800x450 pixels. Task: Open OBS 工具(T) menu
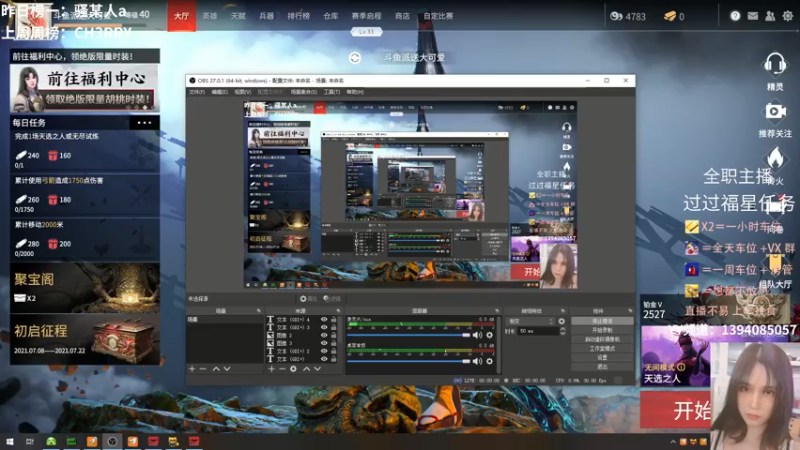(332, 92)
